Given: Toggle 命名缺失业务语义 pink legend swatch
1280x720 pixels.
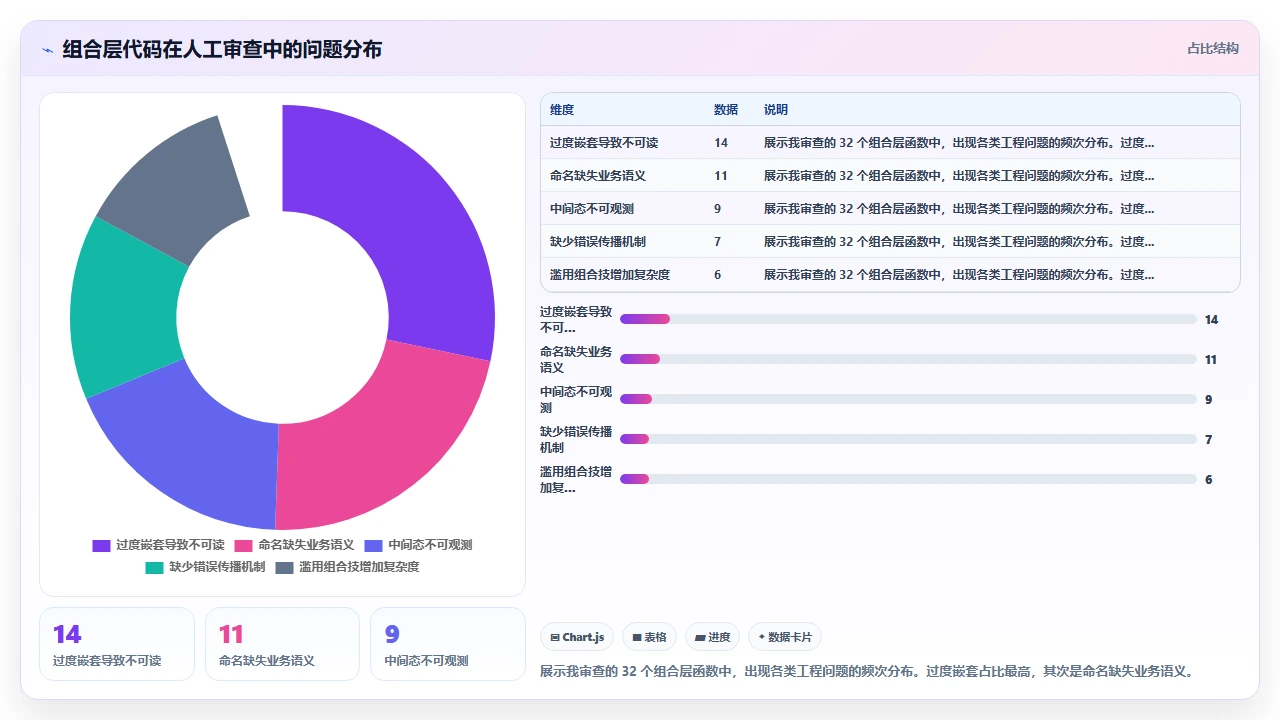Looking at the screenshot, I should (244, 545).
